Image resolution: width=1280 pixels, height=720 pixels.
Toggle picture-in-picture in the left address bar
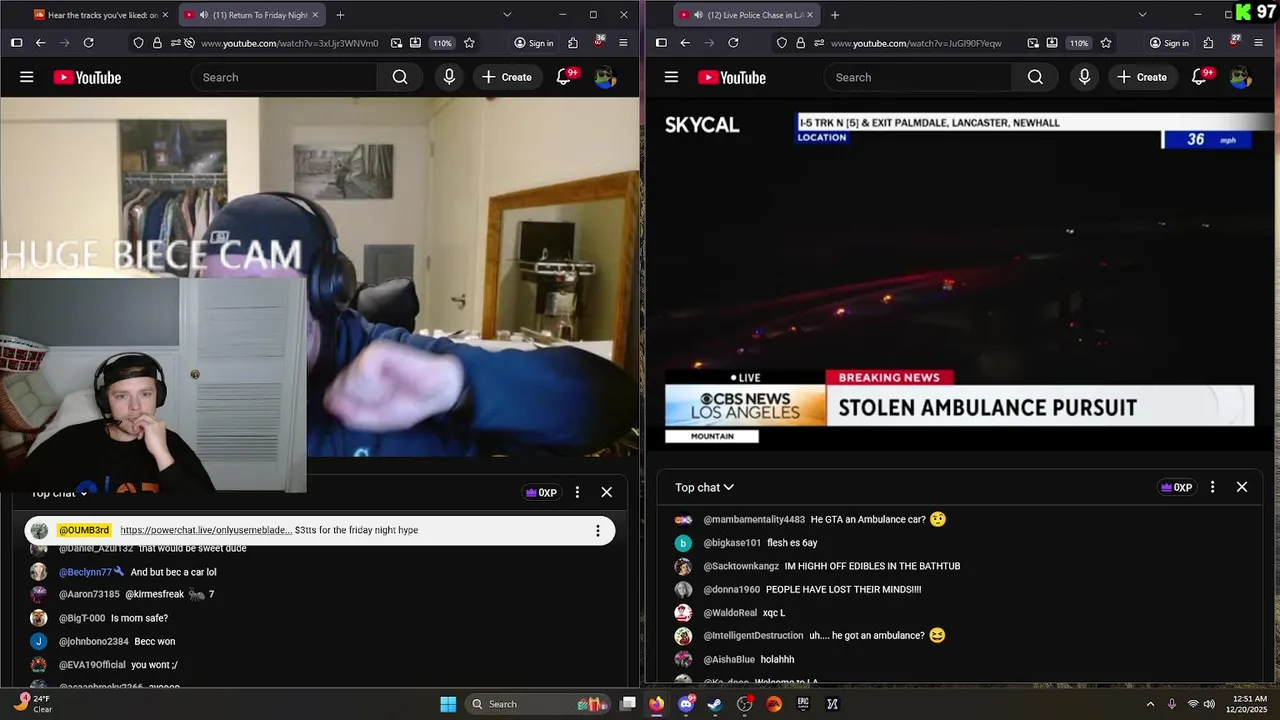[416, 43]
